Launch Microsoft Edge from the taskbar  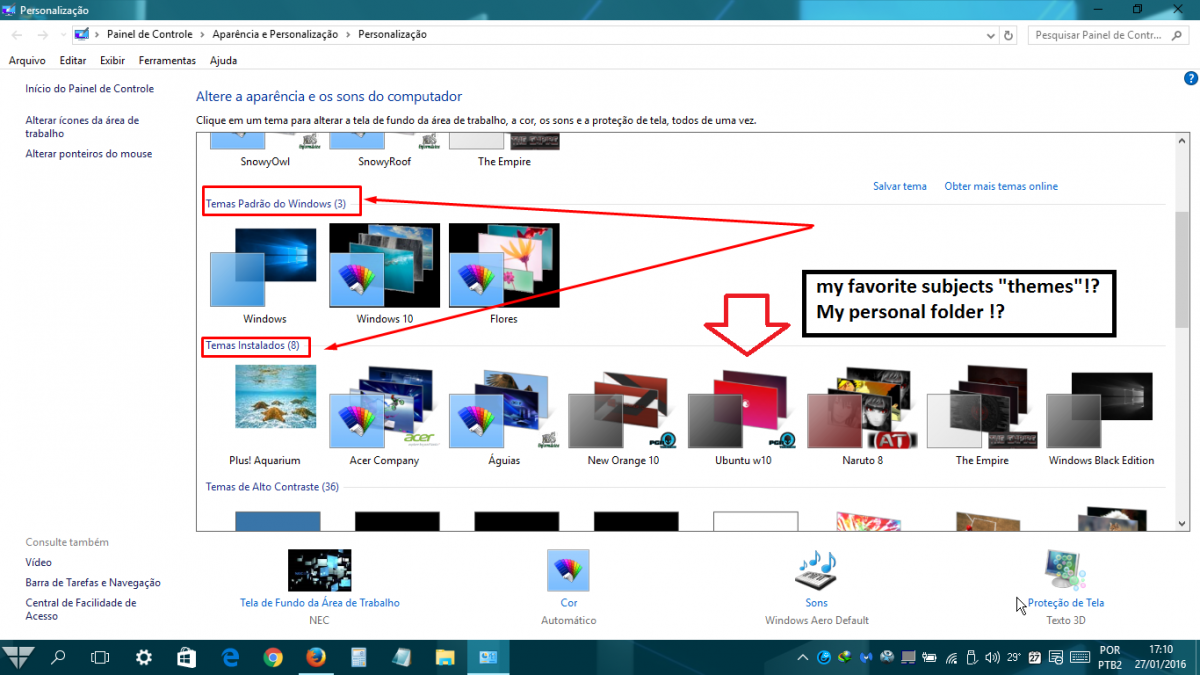pyautogui.click(x=230, y=657)
